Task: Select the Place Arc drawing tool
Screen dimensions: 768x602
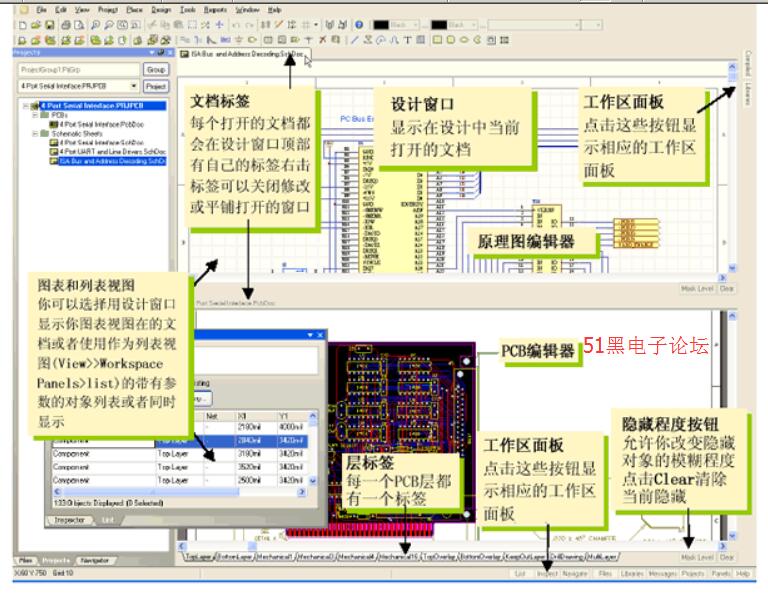Action: (381, 40)
